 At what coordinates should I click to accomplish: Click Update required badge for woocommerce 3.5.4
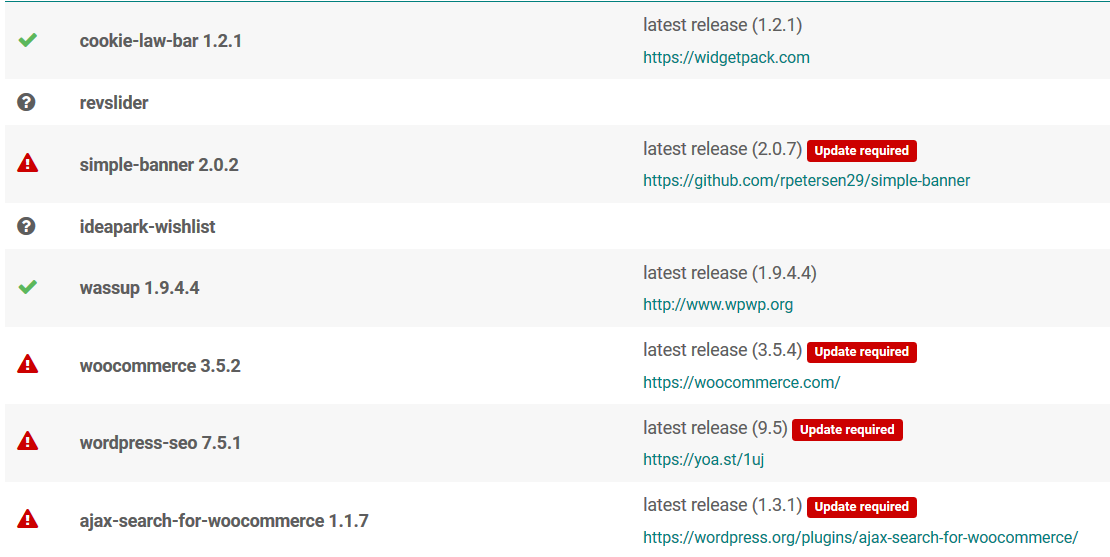tap(862, 352)
